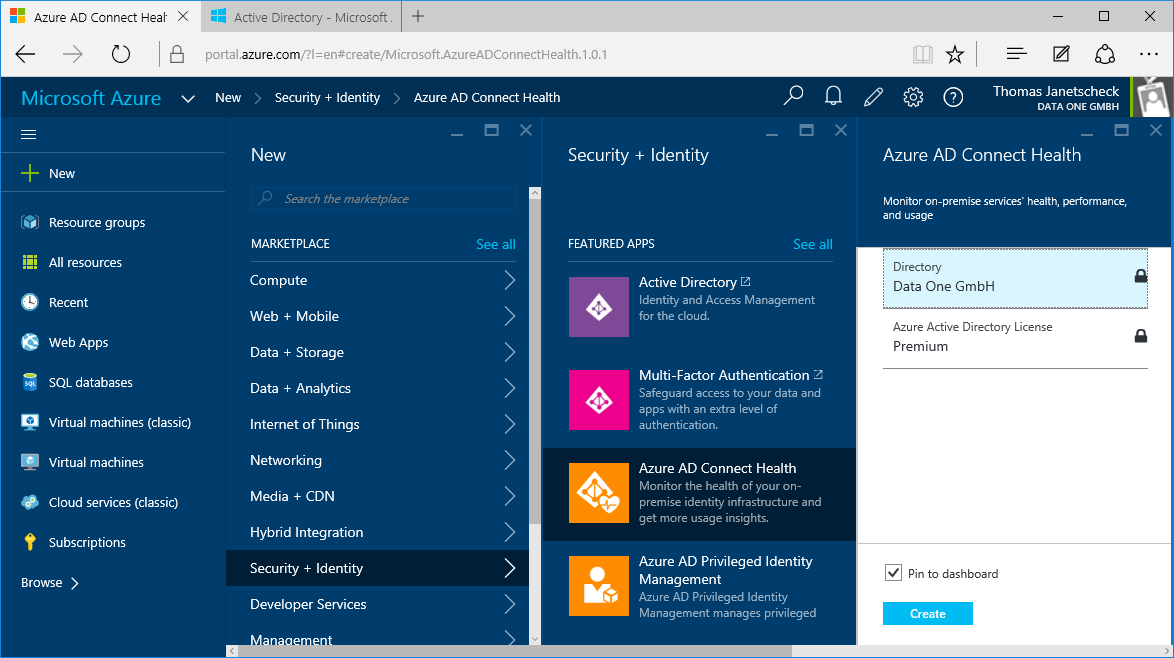Open the portal settings gear icon
This screenshot has height=658, width=1174.
[x=913, y=97]
